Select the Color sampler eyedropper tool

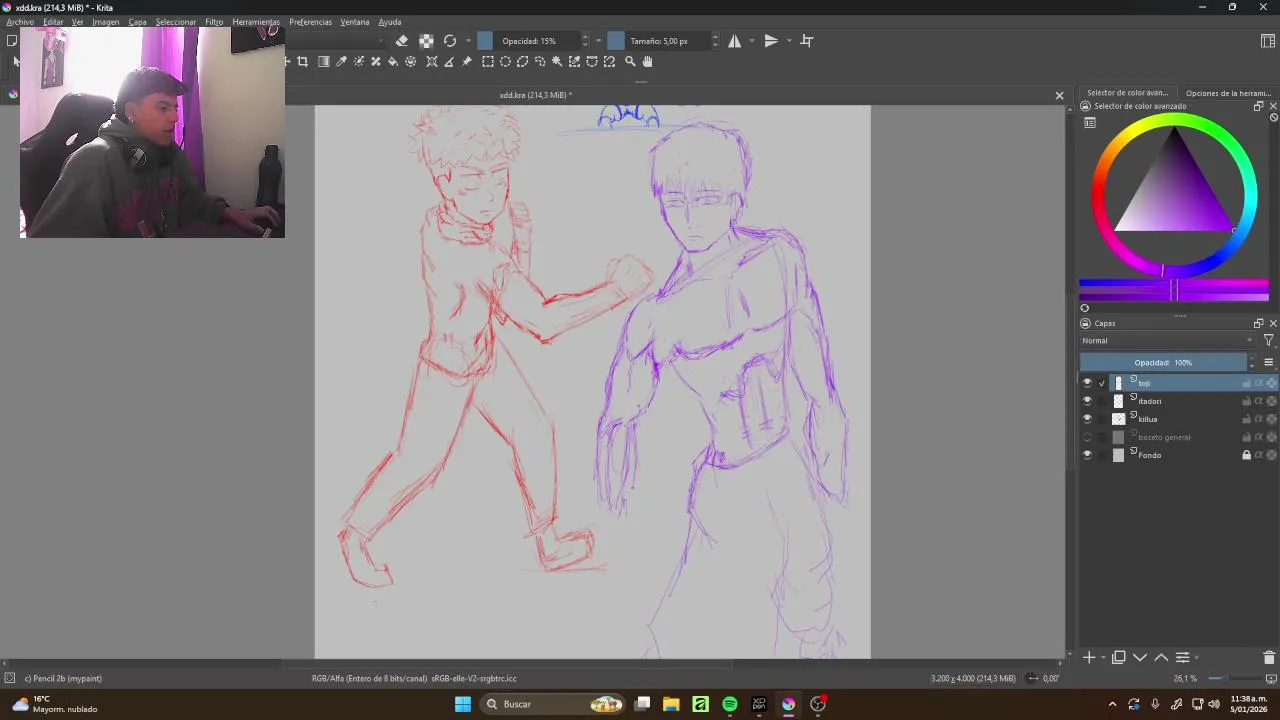click(341, 62)
